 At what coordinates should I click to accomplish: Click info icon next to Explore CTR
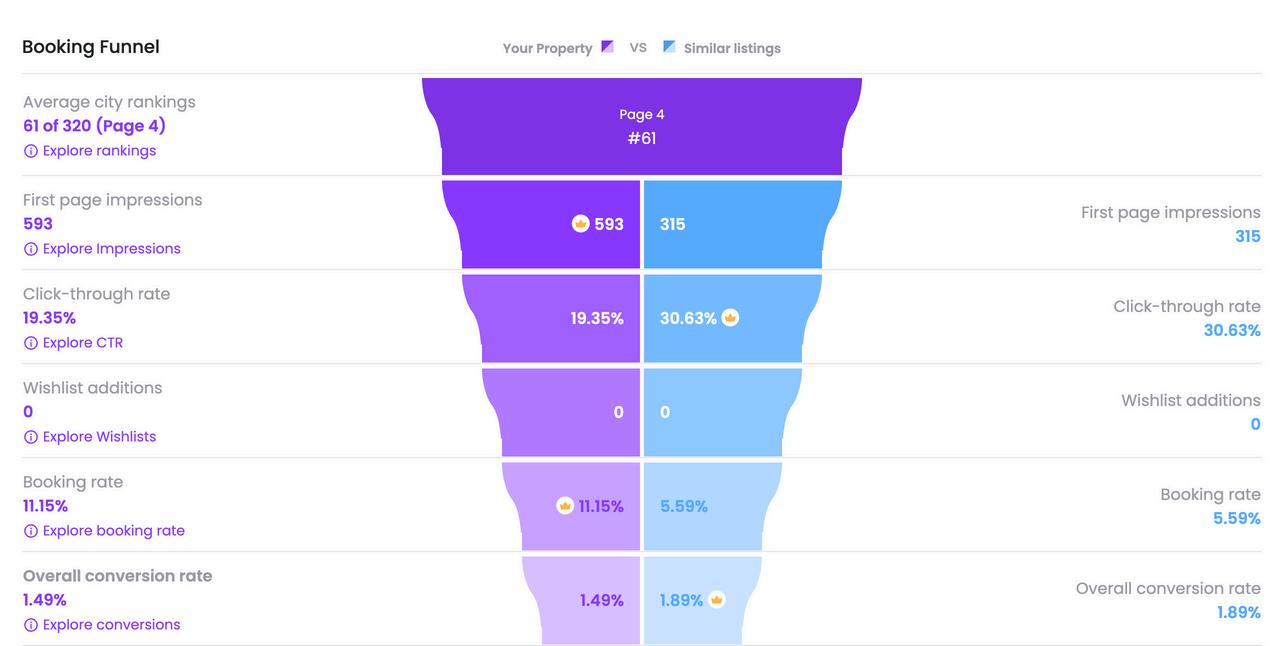pyautogui.click(x=31, y=343)
